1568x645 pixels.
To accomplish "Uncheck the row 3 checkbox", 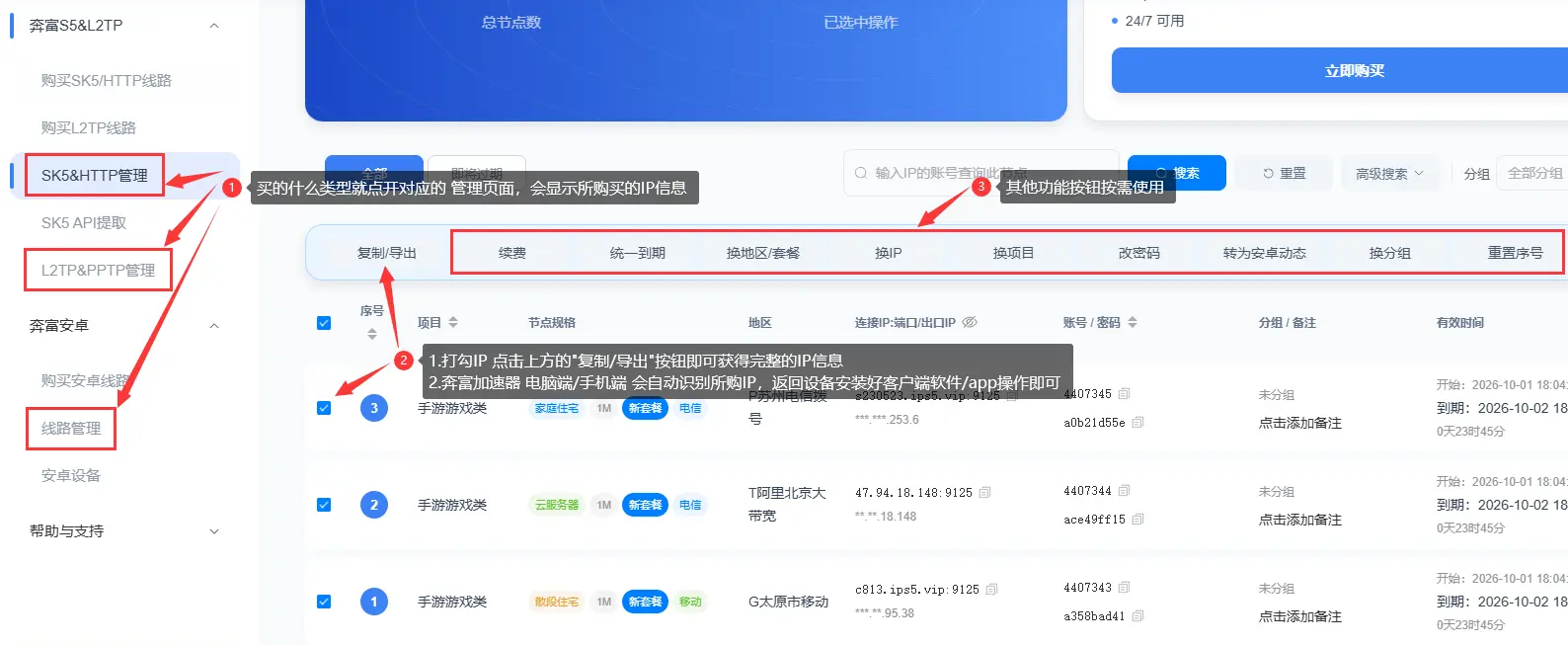I will [x=324, y=408].
